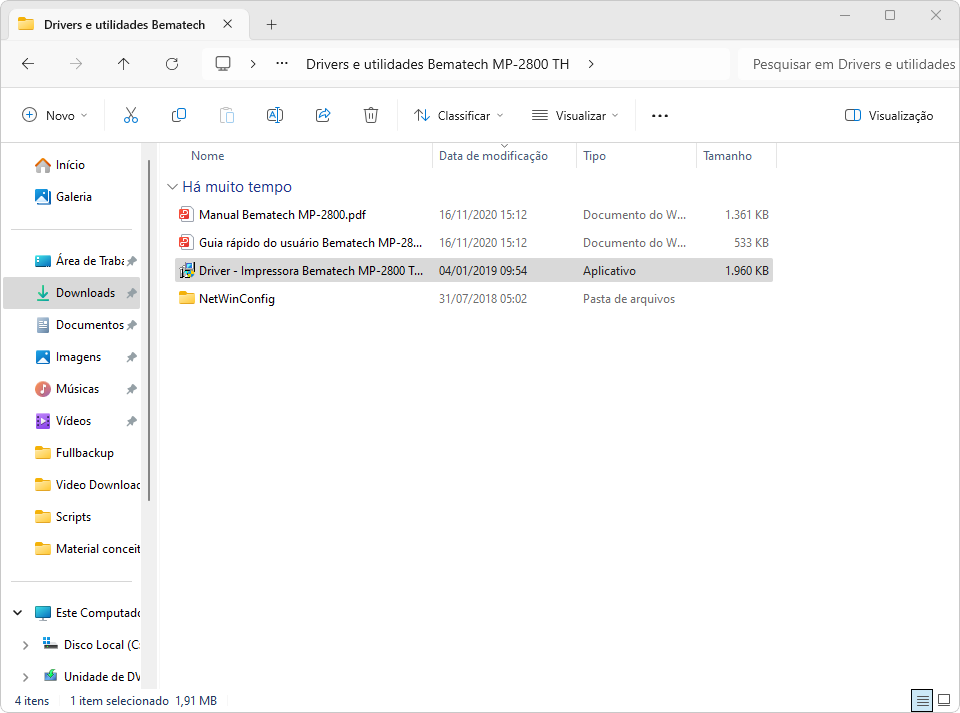Open the Fullbackup sidebar folder
Image resolution: width=960 pixels, height=713 pixels.
tap(72, 453)
